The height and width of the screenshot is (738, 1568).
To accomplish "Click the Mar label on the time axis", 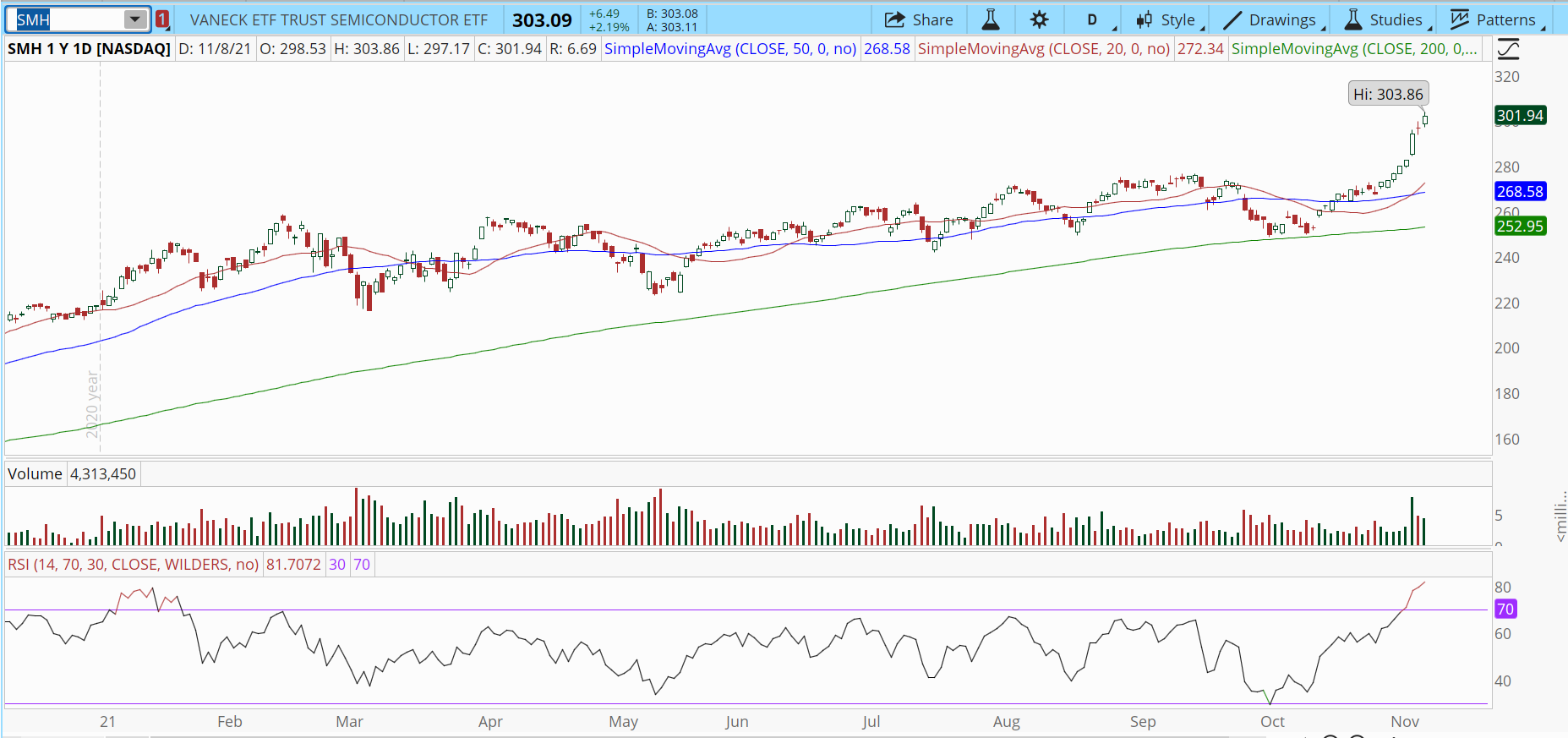I will tap(349, 722).
